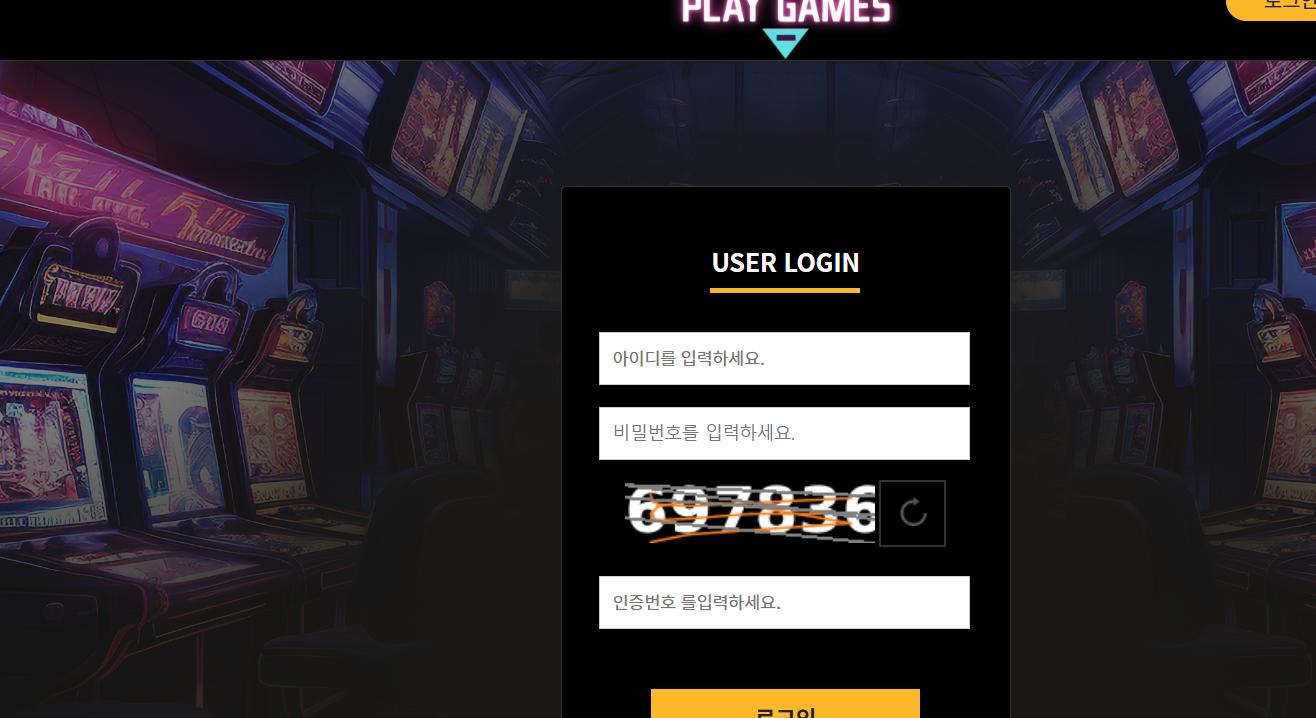Click the cyan triangle below PLAY GAMES
The height and width of the screenshot is (718, 1316).
(785, 44)
